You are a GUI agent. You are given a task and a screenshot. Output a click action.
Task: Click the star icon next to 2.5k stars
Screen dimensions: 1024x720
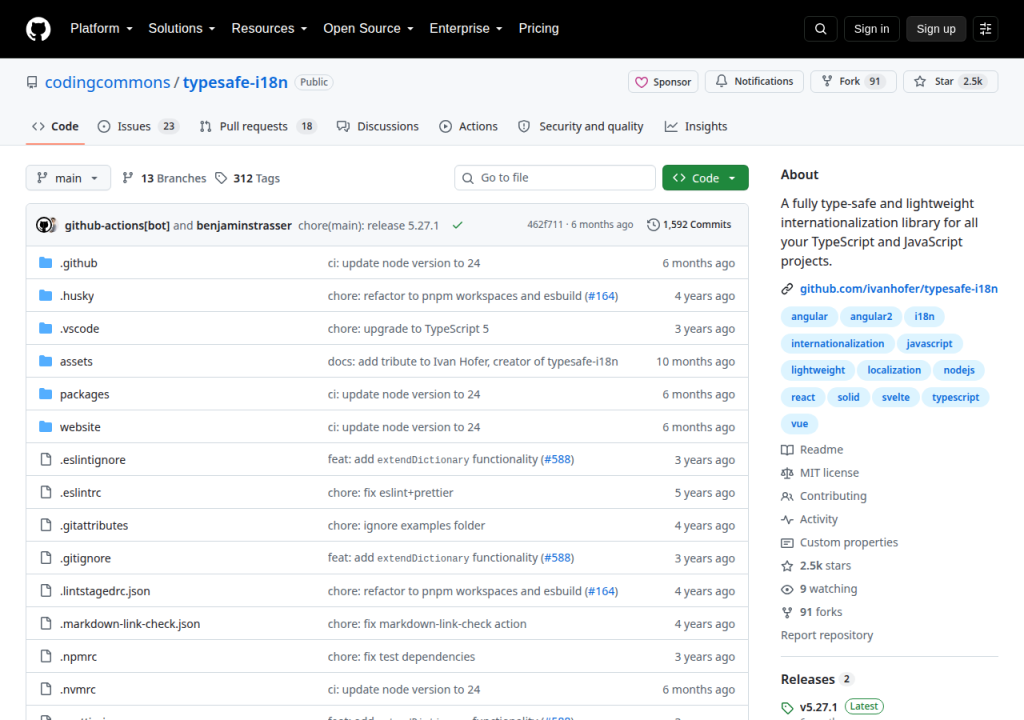click(x=787, y=566)
